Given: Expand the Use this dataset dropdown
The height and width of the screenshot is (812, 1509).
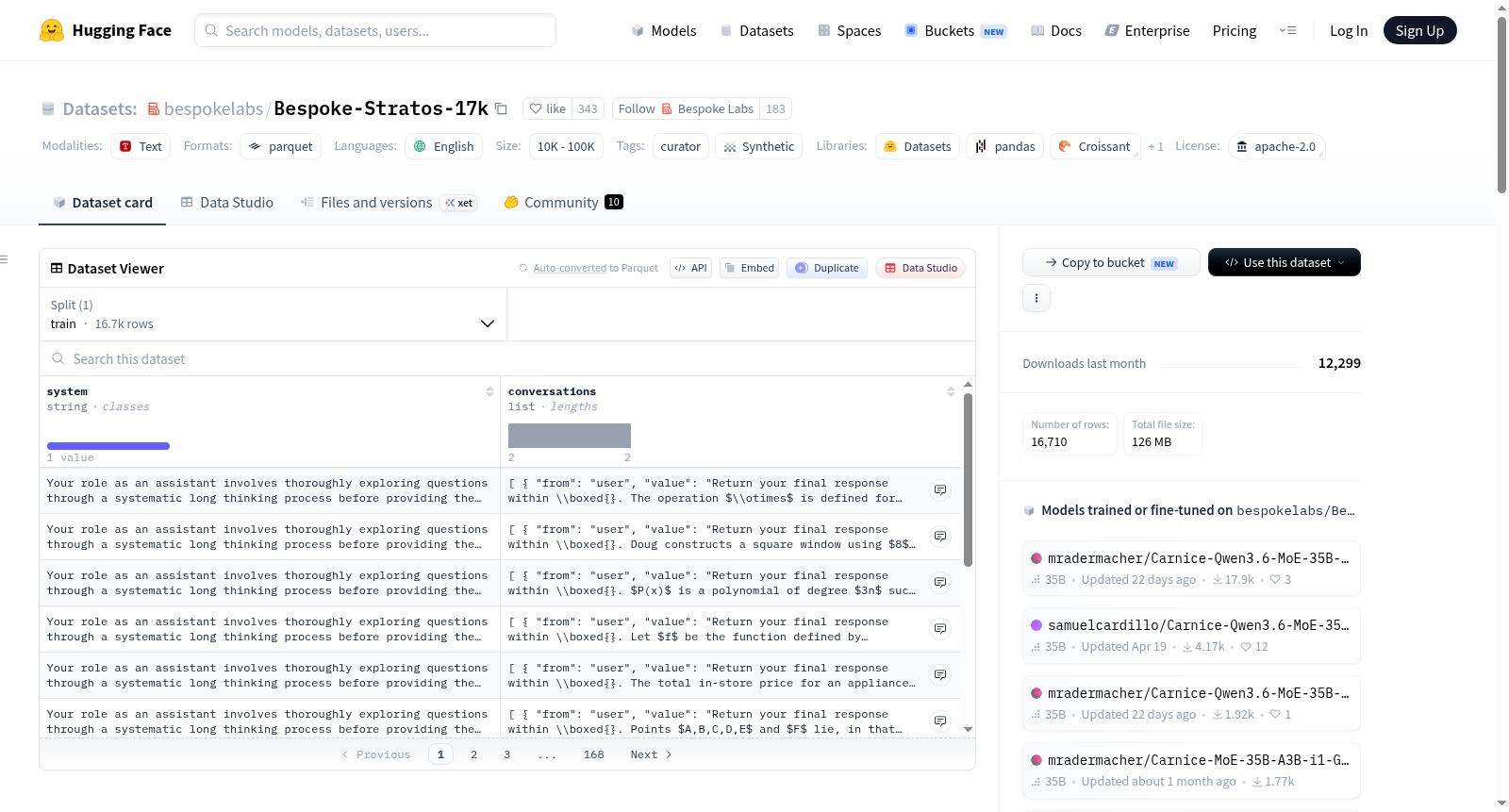Looking at the screenshot, I should coord(1285,262).
